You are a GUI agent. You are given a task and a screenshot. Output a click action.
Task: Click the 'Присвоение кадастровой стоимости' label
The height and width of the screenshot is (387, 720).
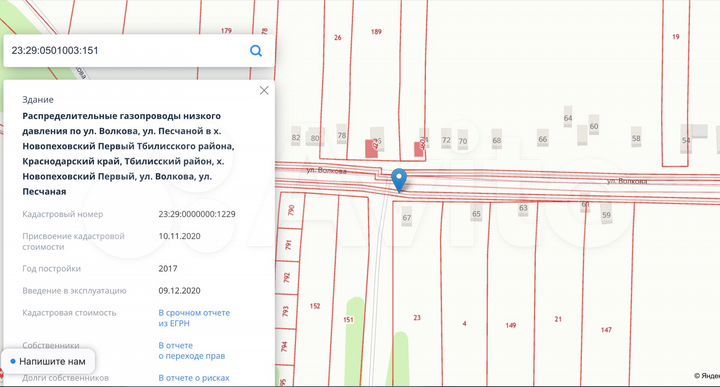pos(73,241)
